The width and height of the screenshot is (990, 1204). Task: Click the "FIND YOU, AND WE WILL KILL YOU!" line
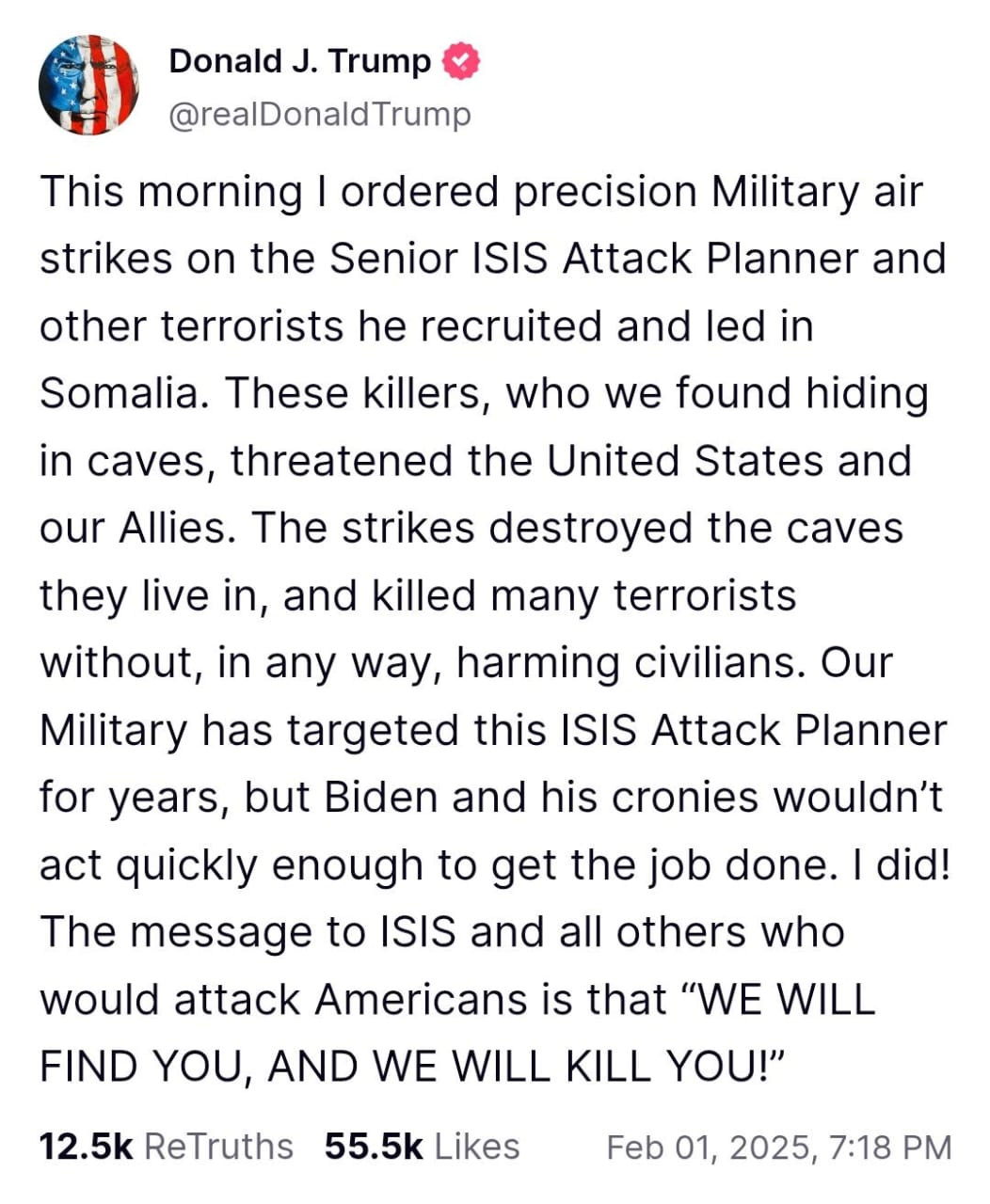[x=413, y=1067]
